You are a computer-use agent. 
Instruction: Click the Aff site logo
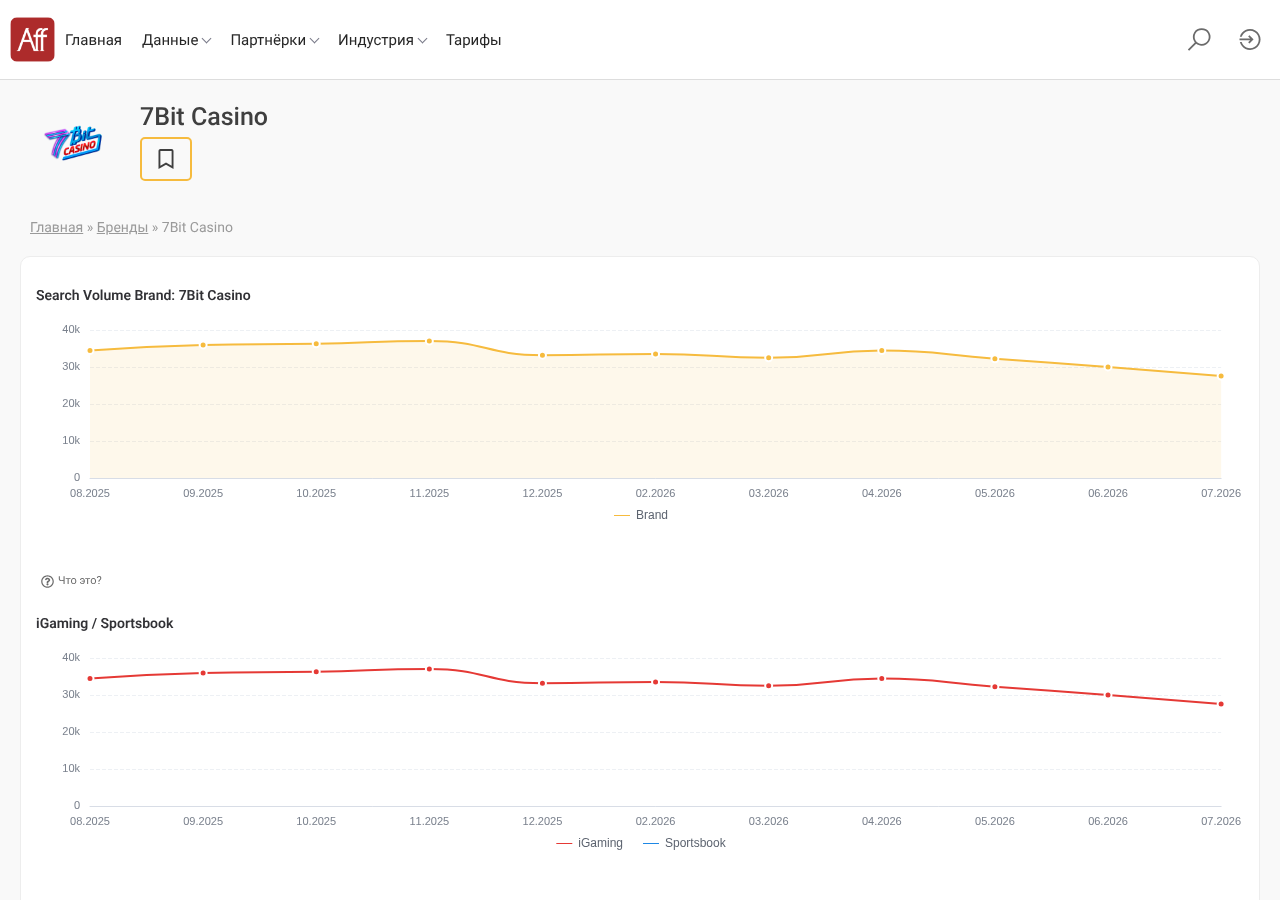click(x=32, y=40)
